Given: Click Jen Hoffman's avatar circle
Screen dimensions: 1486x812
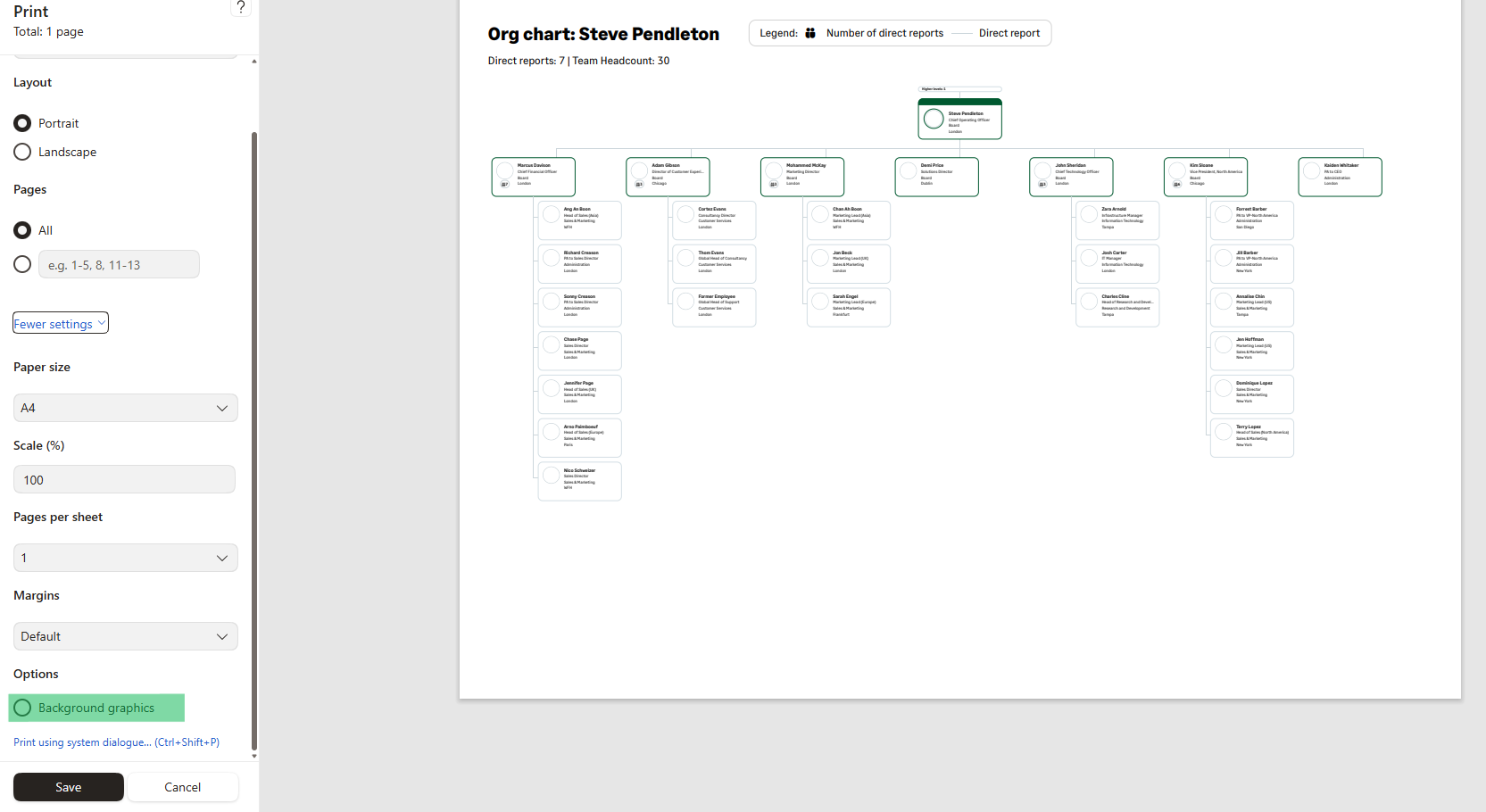Looking at the screenshot, I should [1224, 344].
